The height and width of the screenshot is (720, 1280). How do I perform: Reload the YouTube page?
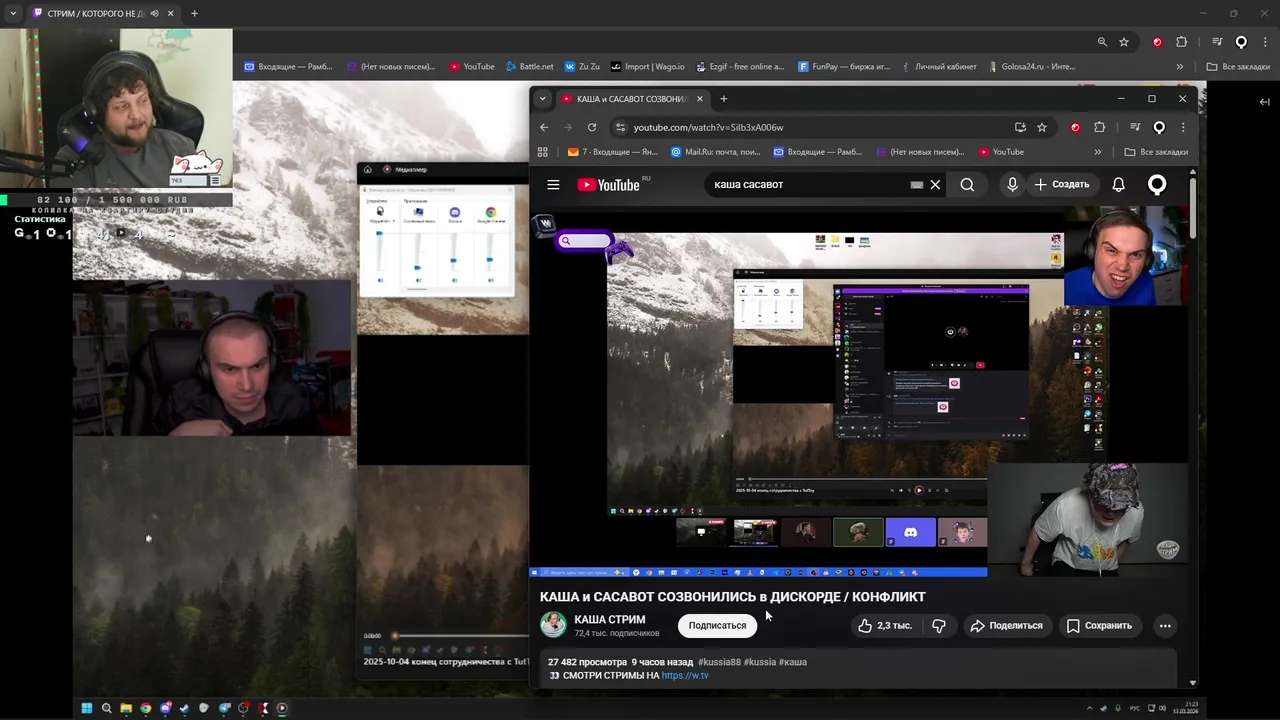click(x=592, y=127)
